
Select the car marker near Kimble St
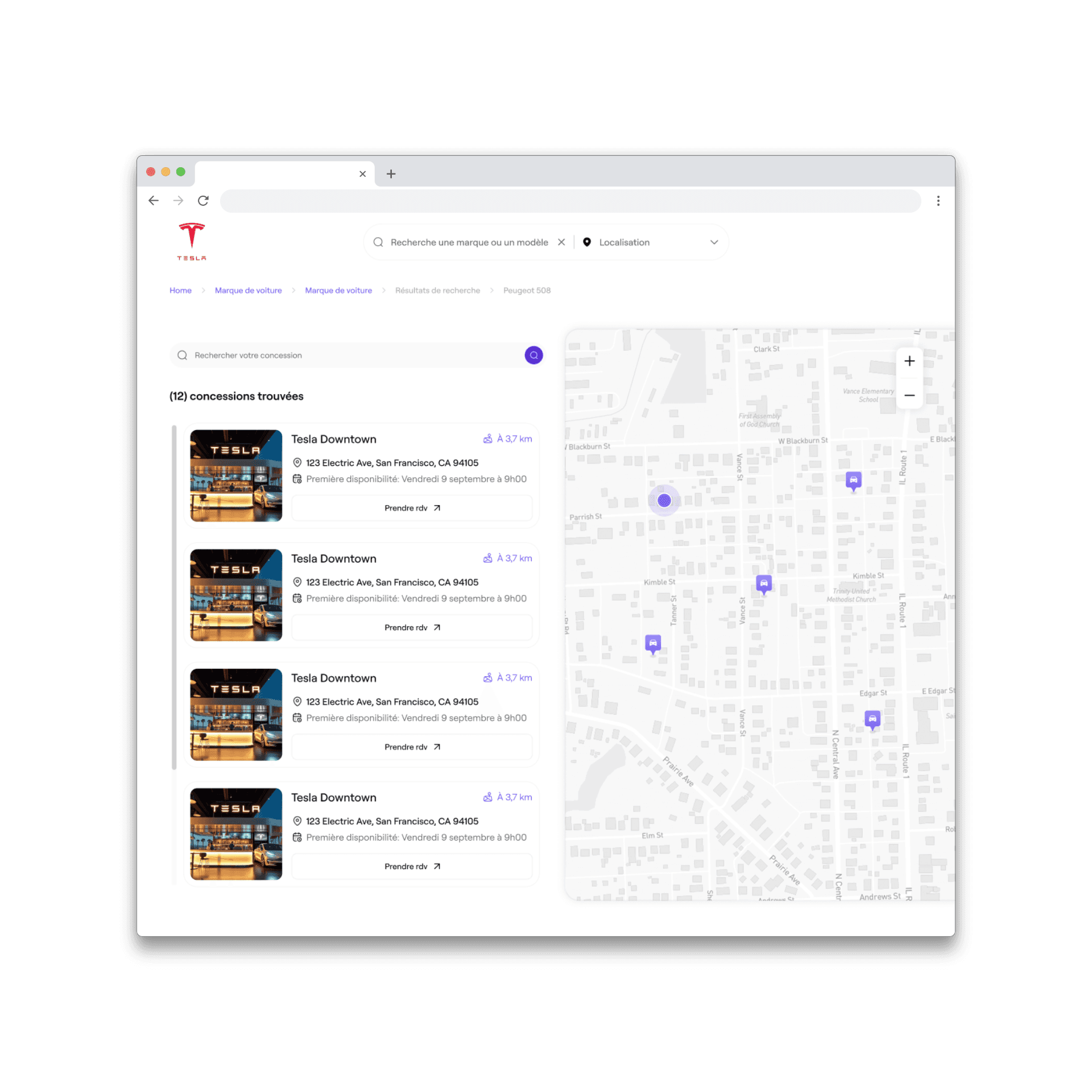(764, 584)
